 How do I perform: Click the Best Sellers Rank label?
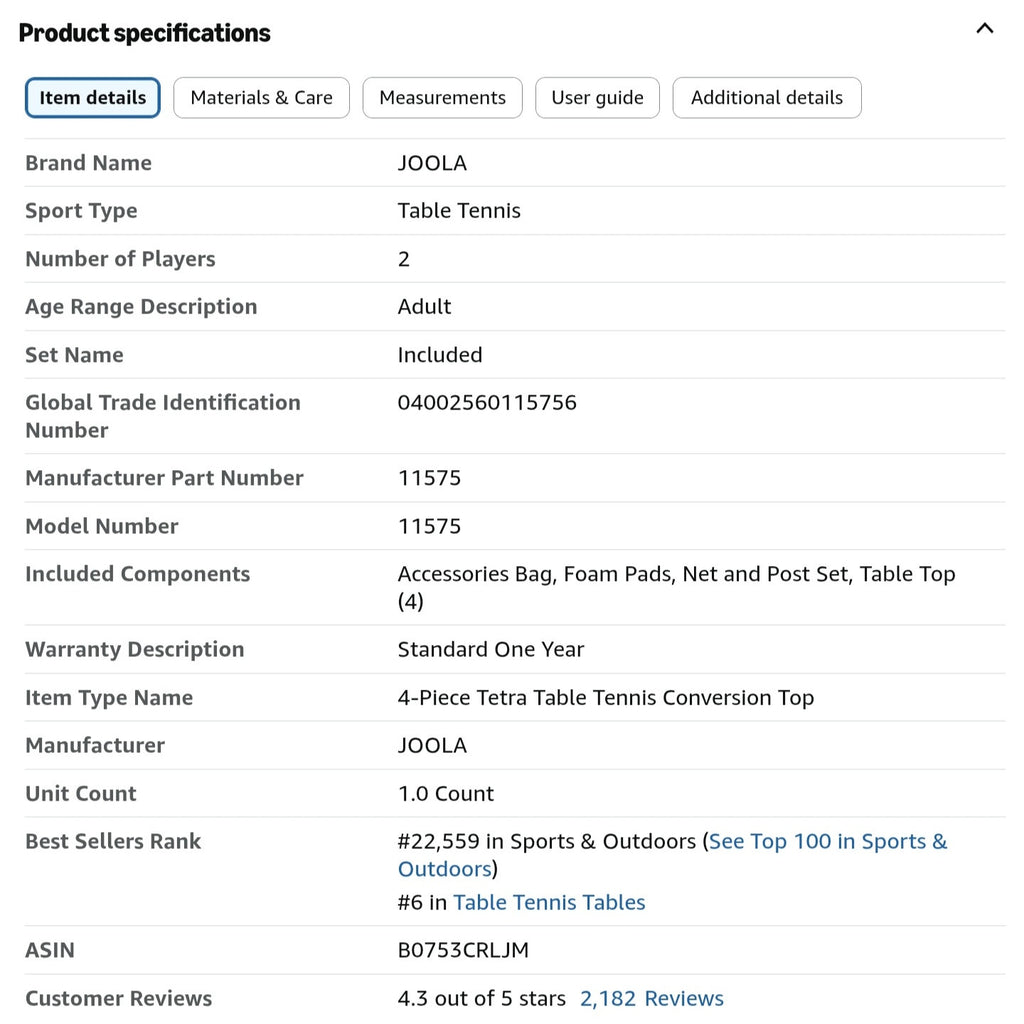tap(113, 841)
